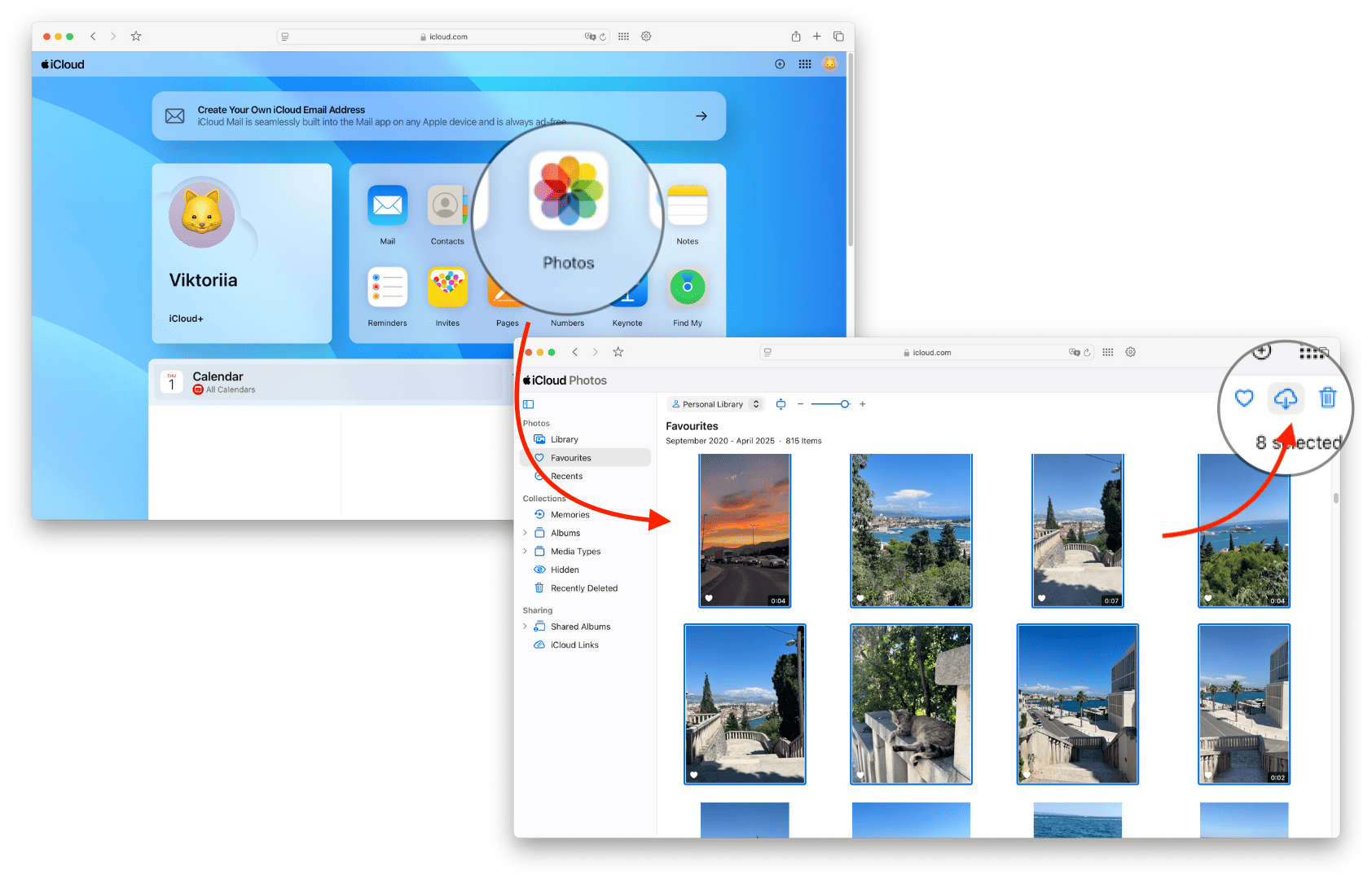The width and height of the screenshot is (1372, 880).
Task: Select the cat sleeping on wall photo
Action: pyautogui.click(x=911, y=704)
